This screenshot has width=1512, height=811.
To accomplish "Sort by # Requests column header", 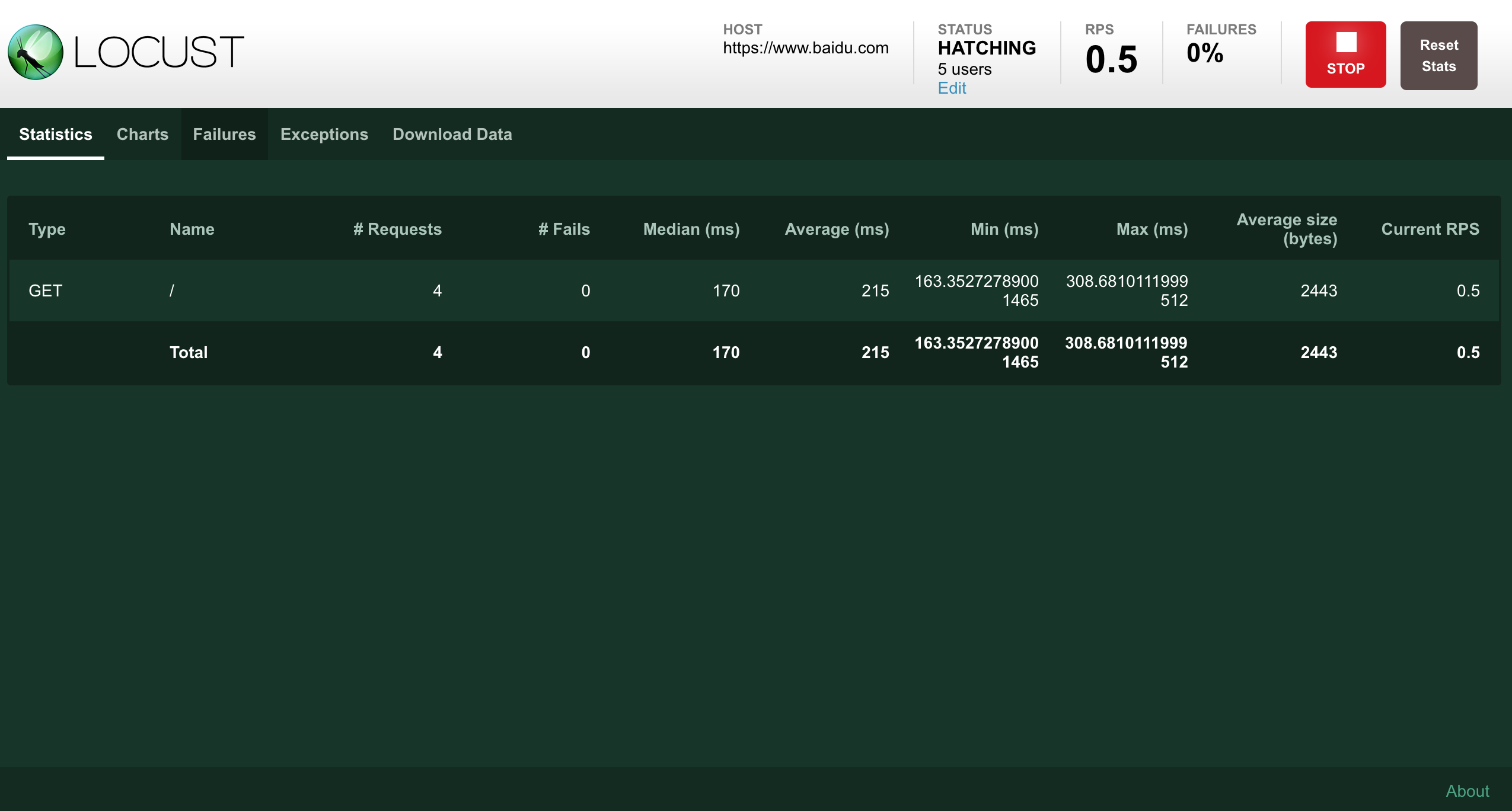I will (397, 229).
